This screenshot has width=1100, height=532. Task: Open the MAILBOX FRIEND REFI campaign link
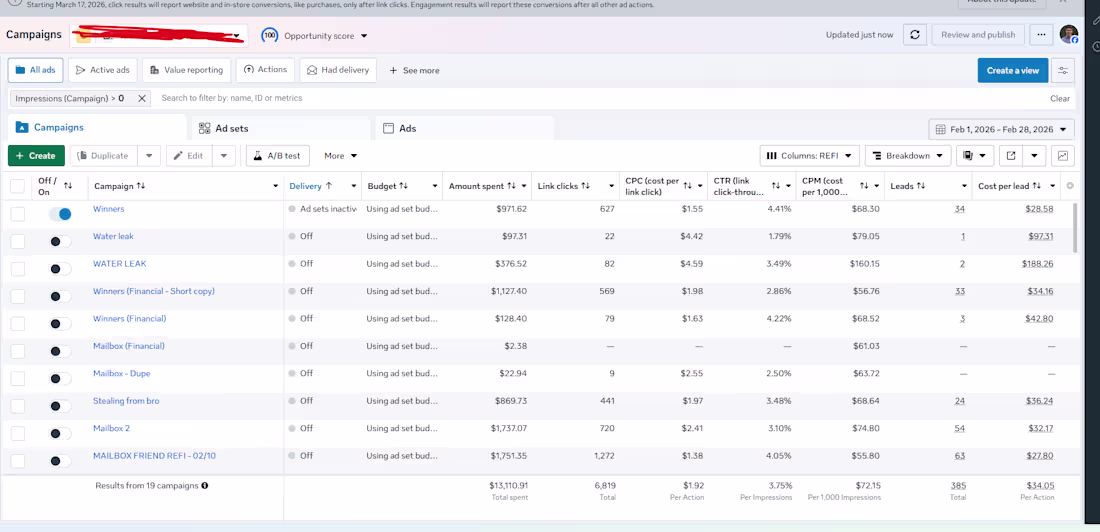pyautogui.click(x=154, y=456)
